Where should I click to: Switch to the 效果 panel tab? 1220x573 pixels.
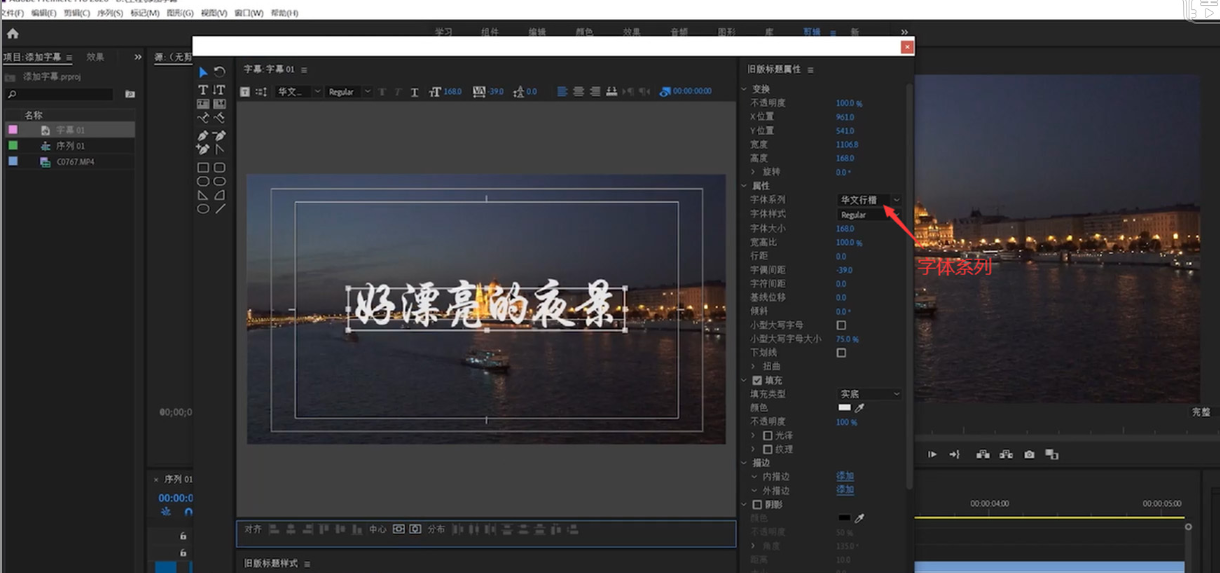pos(95,57)
